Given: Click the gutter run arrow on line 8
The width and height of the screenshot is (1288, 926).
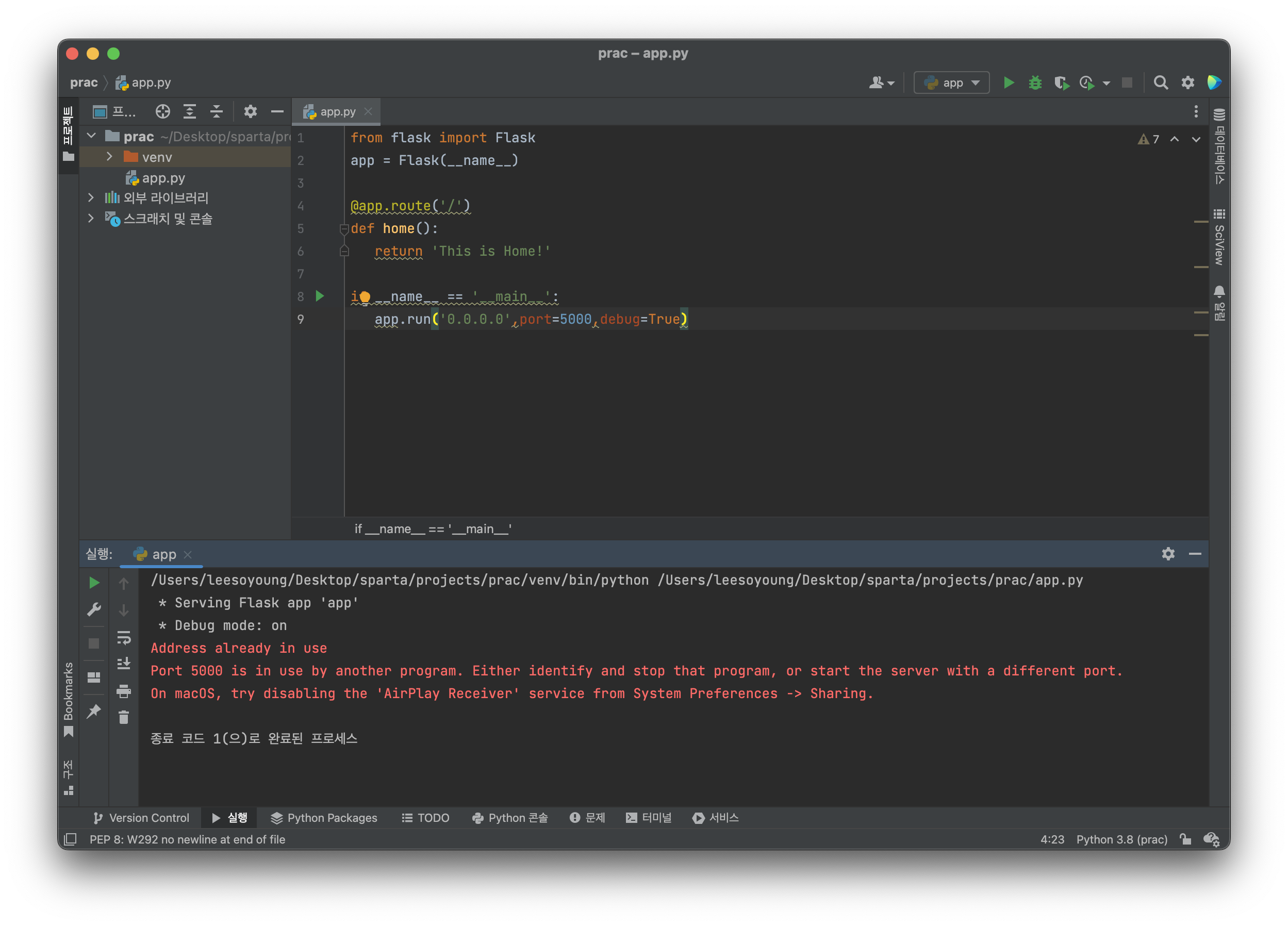Looking at the screenshot, I should [320, 296].
